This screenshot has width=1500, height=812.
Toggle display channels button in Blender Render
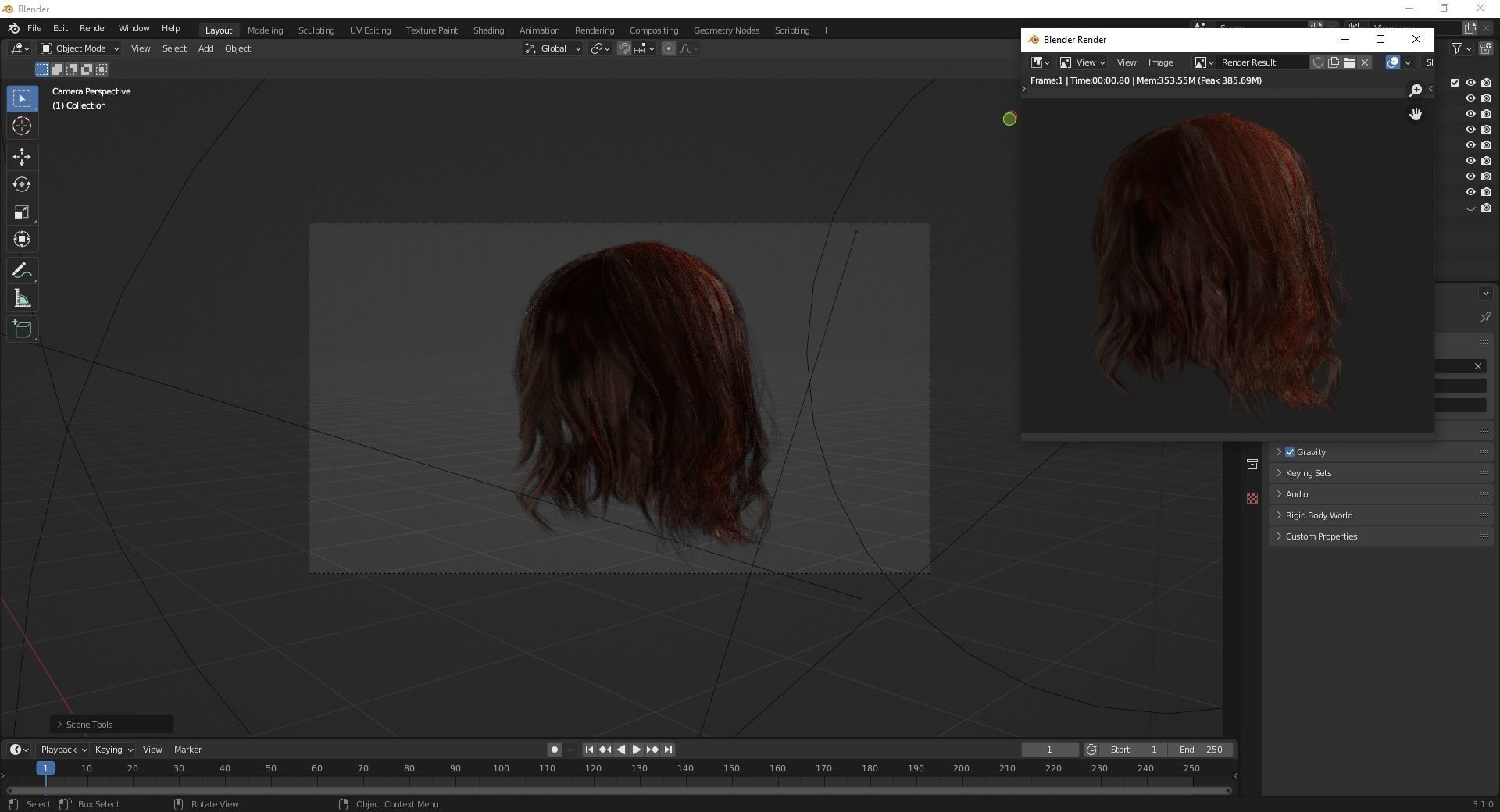pos(1393,62)
